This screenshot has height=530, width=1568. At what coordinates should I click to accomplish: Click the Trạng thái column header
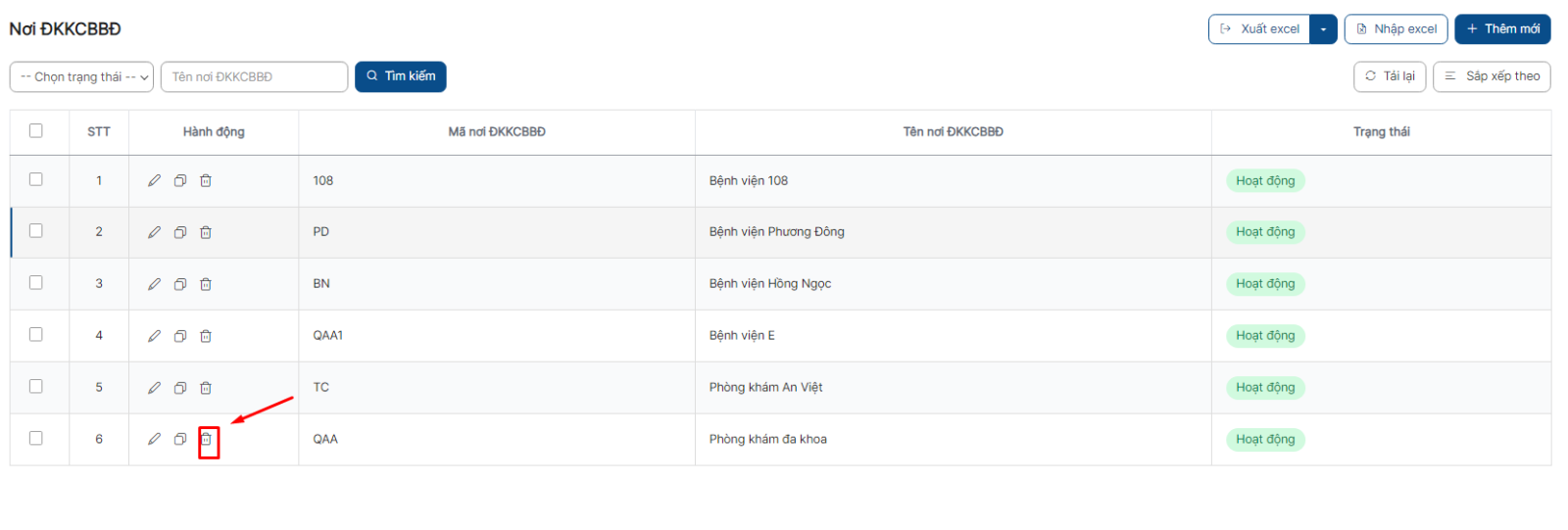(1381, 131)
